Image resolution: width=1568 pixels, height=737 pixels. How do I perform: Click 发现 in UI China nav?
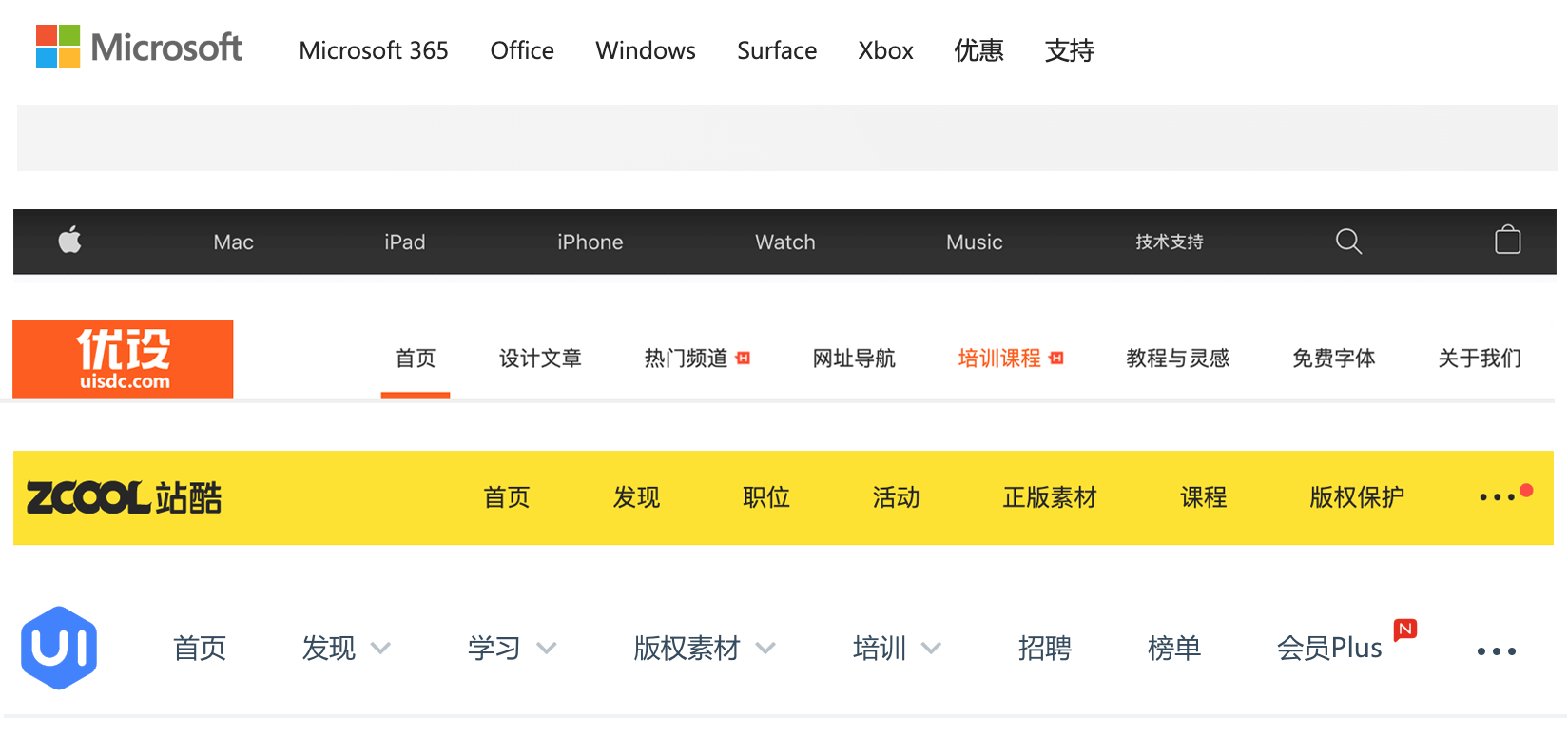(329, 649)
